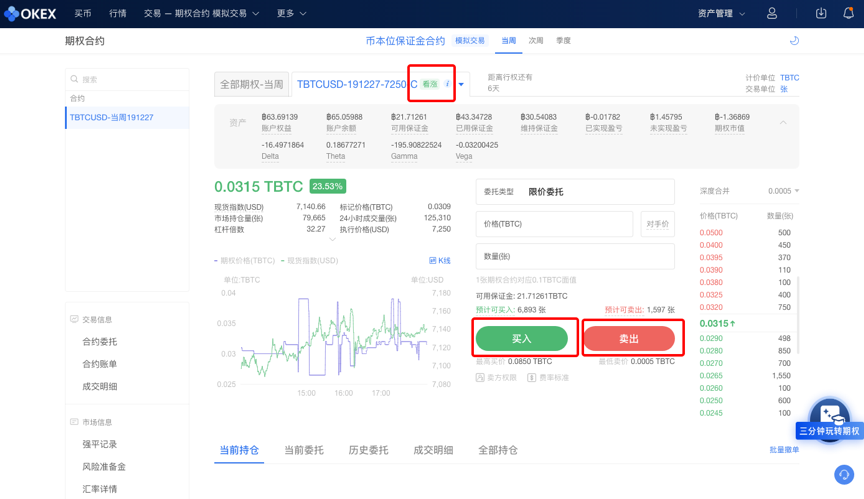Image resolution: width=864 pixels, height=499 pixels.
Task: Open 汇率详情 in sidebar
Action: 100,489
